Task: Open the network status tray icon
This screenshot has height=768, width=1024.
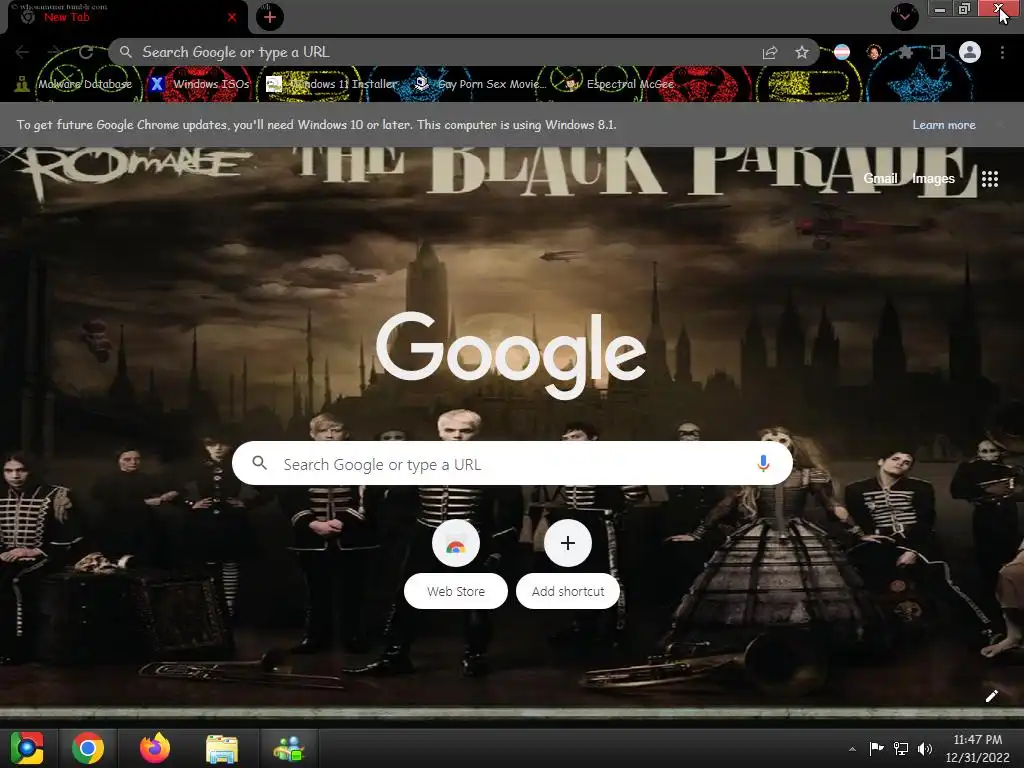Action: click(901, 748)
